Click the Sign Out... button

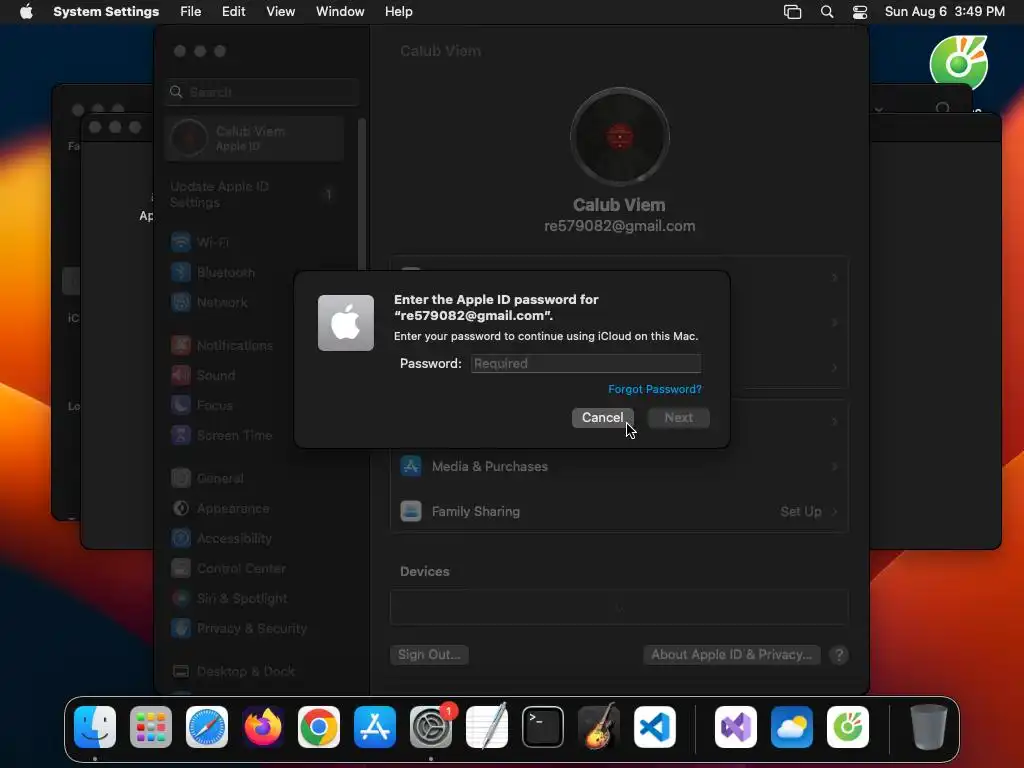coord(429,654)
